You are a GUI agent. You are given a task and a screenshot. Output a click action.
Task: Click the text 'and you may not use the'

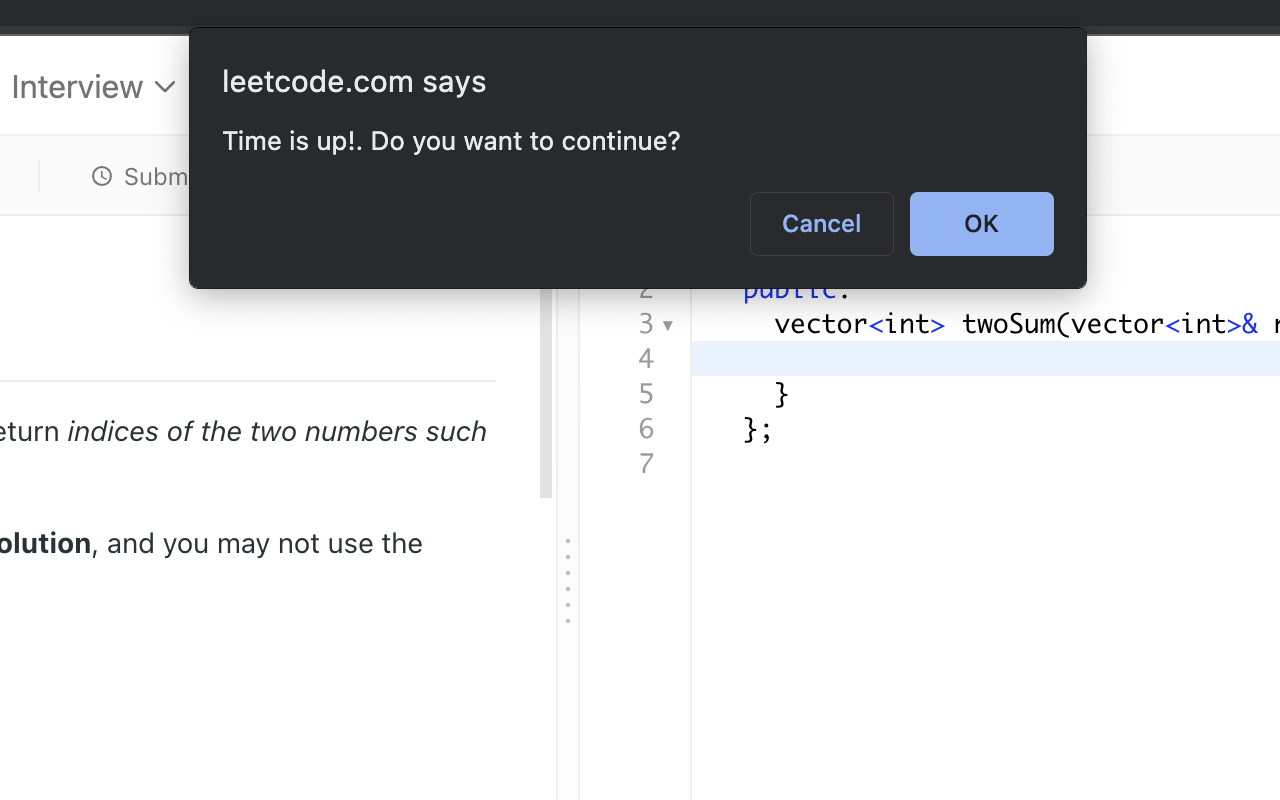265,544
